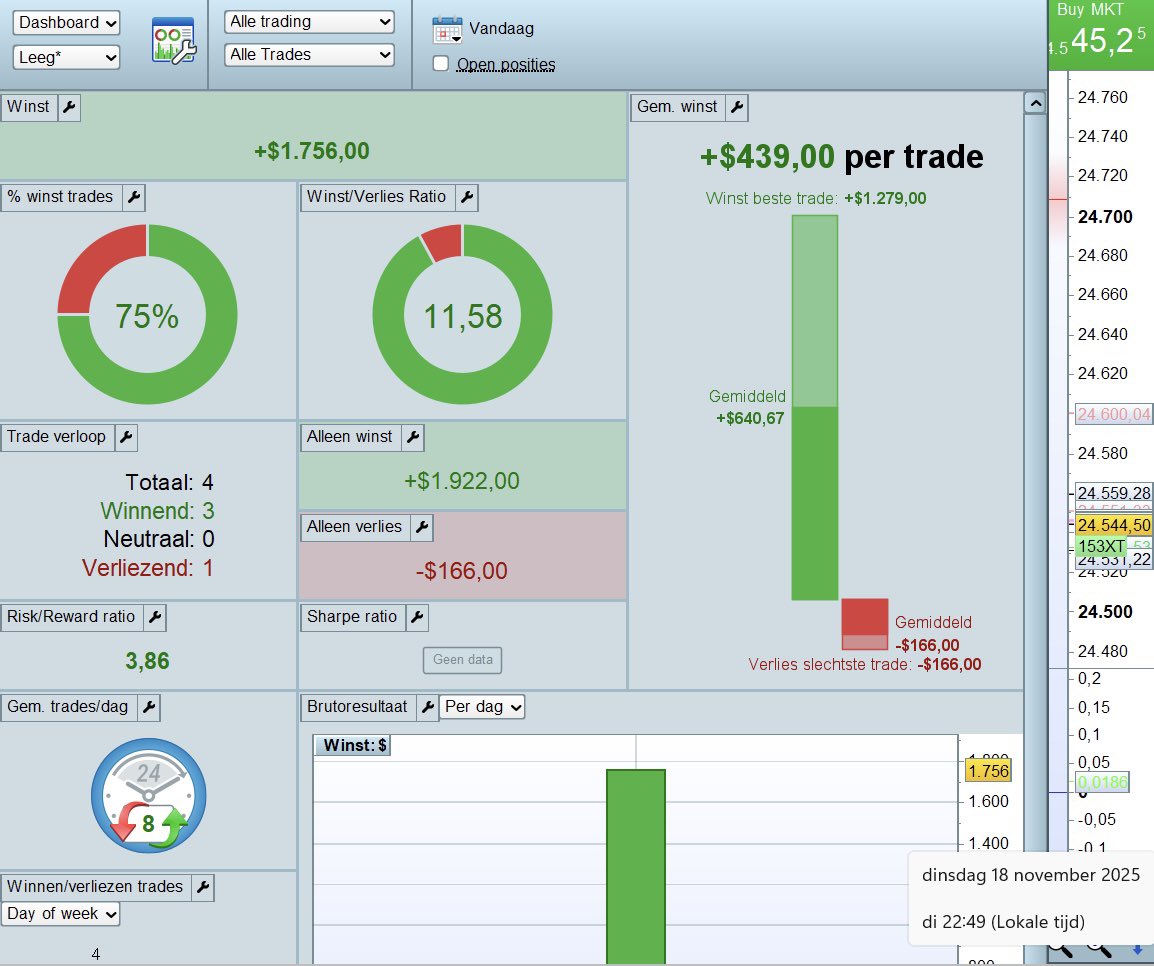This screenshot has width=1154, height=966.
Task: Change the Per dag period dropdown
Action: point(482,707)
